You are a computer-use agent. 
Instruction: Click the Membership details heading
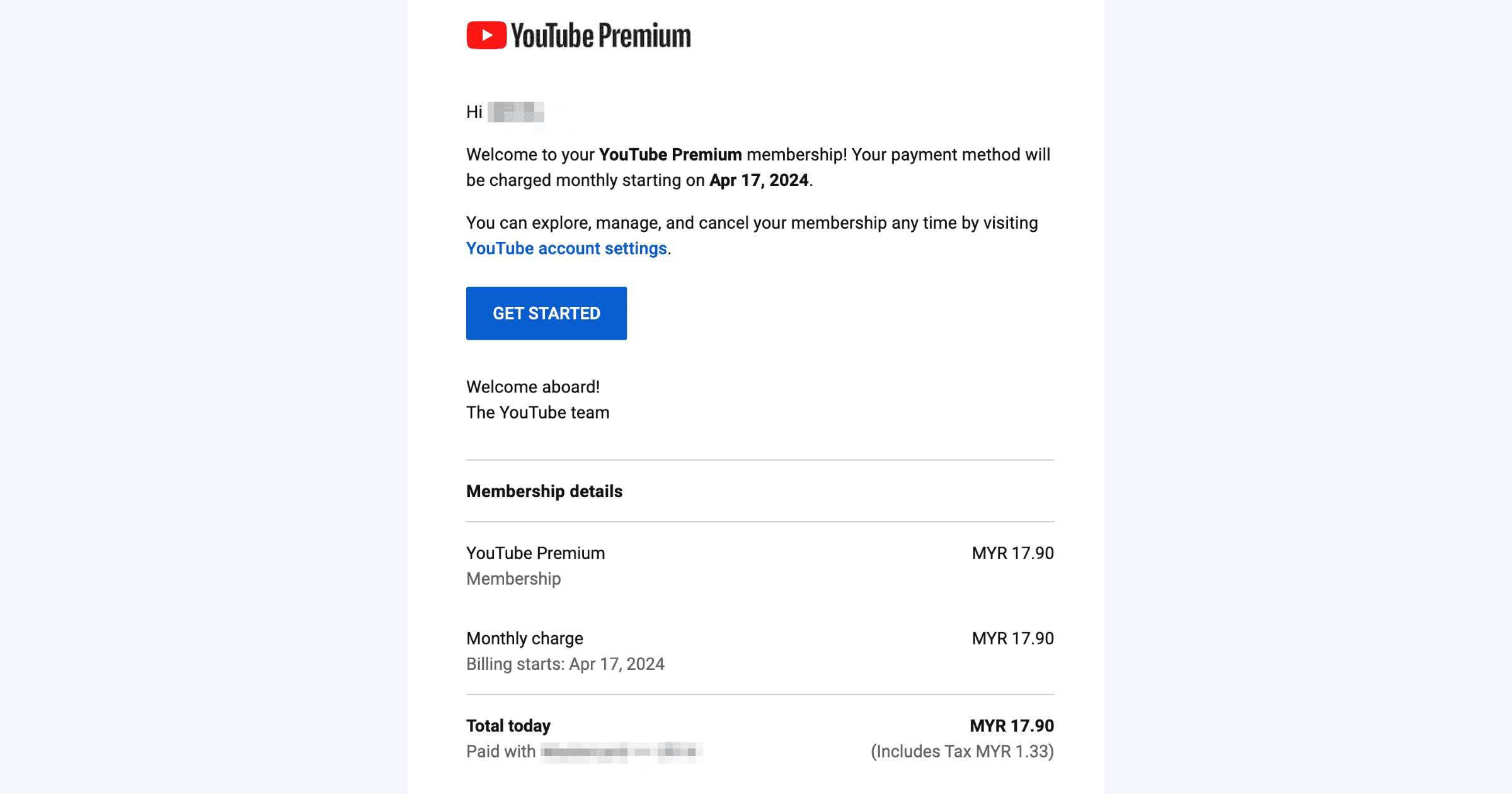point(544,492)
